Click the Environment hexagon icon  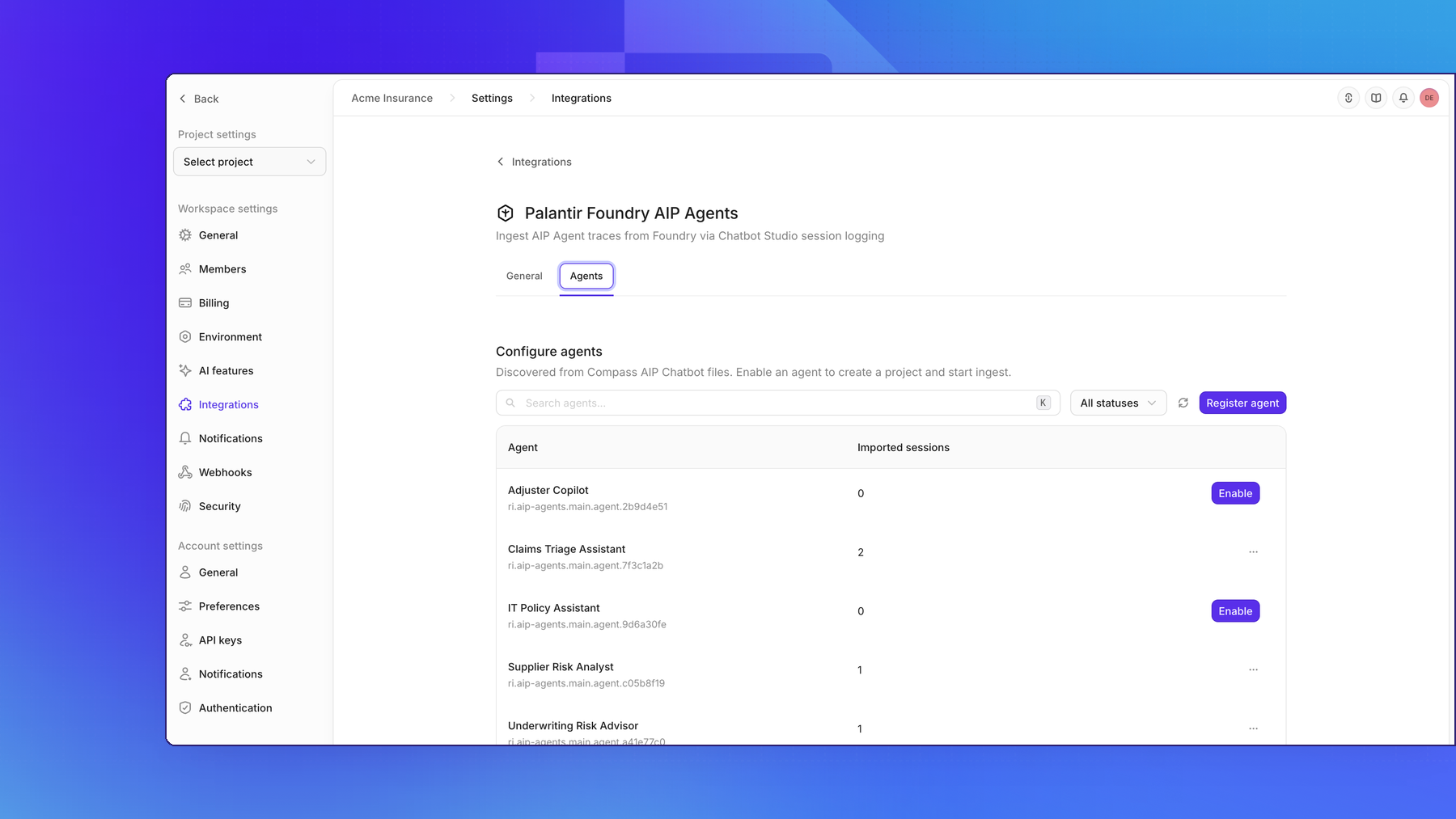tap(185, 337)
